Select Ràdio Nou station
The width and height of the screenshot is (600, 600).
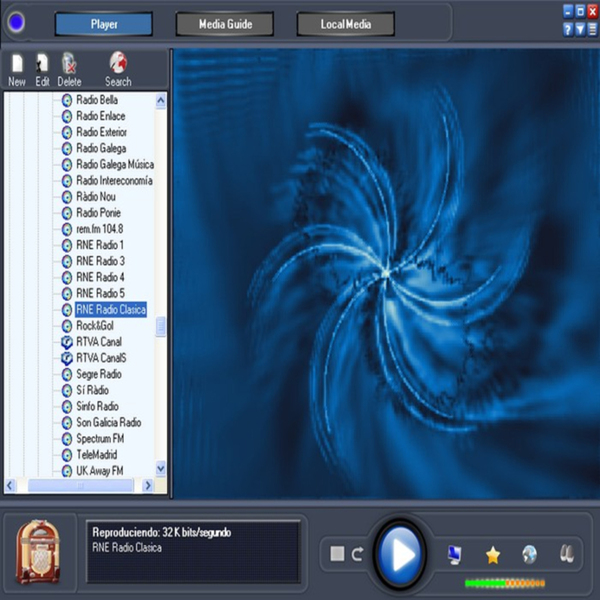pos(96,197)
